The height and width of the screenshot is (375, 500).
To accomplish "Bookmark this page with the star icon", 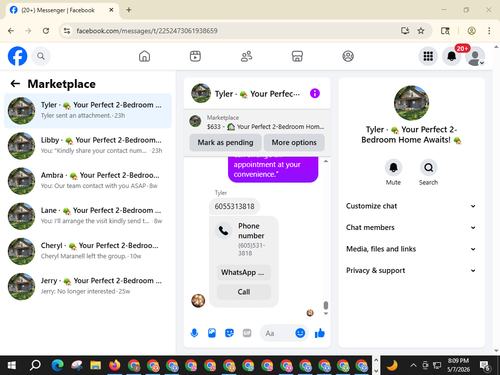I will (421, 31).
